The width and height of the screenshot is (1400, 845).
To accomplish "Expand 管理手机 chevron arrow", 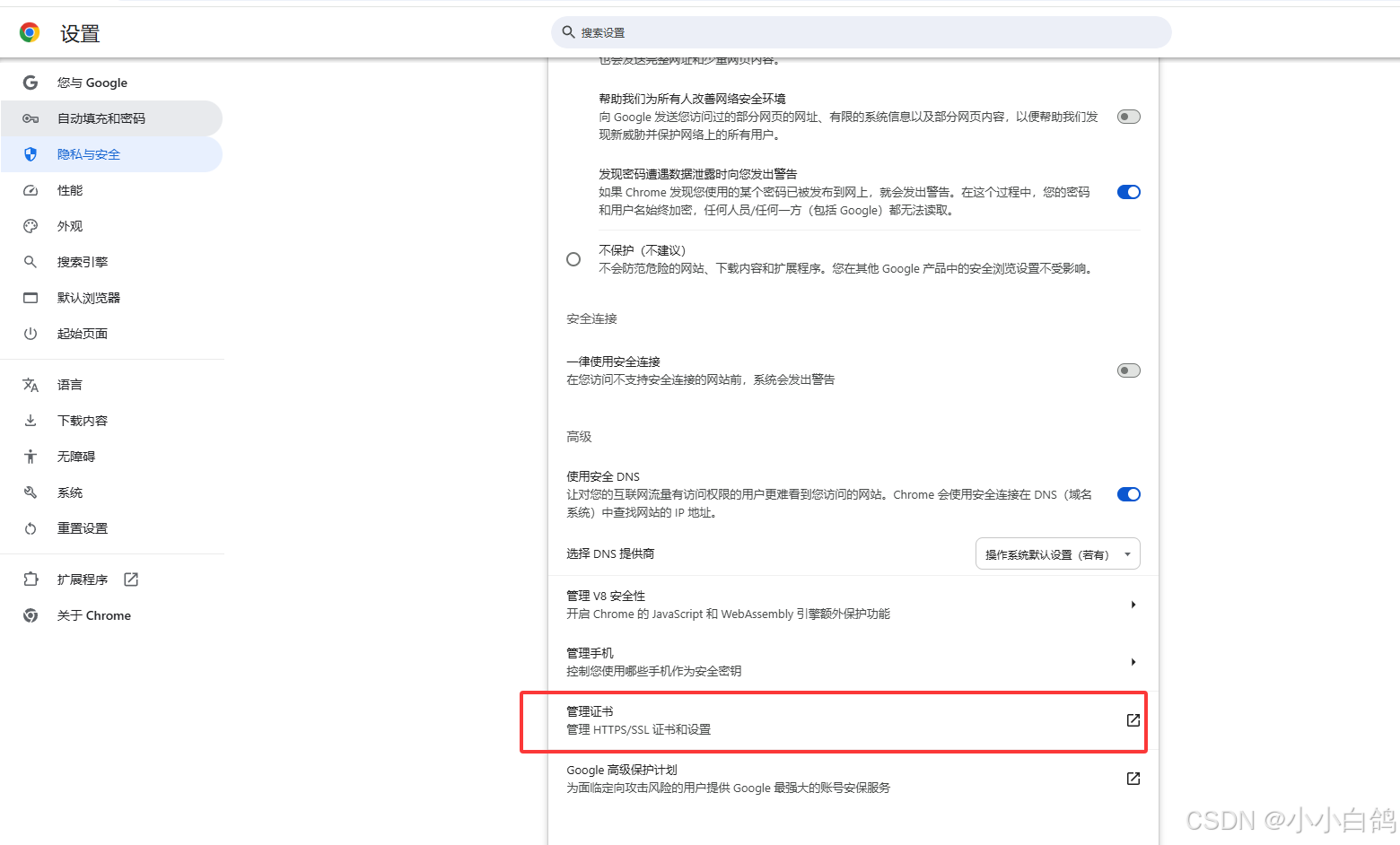I will click(1133, 662).
